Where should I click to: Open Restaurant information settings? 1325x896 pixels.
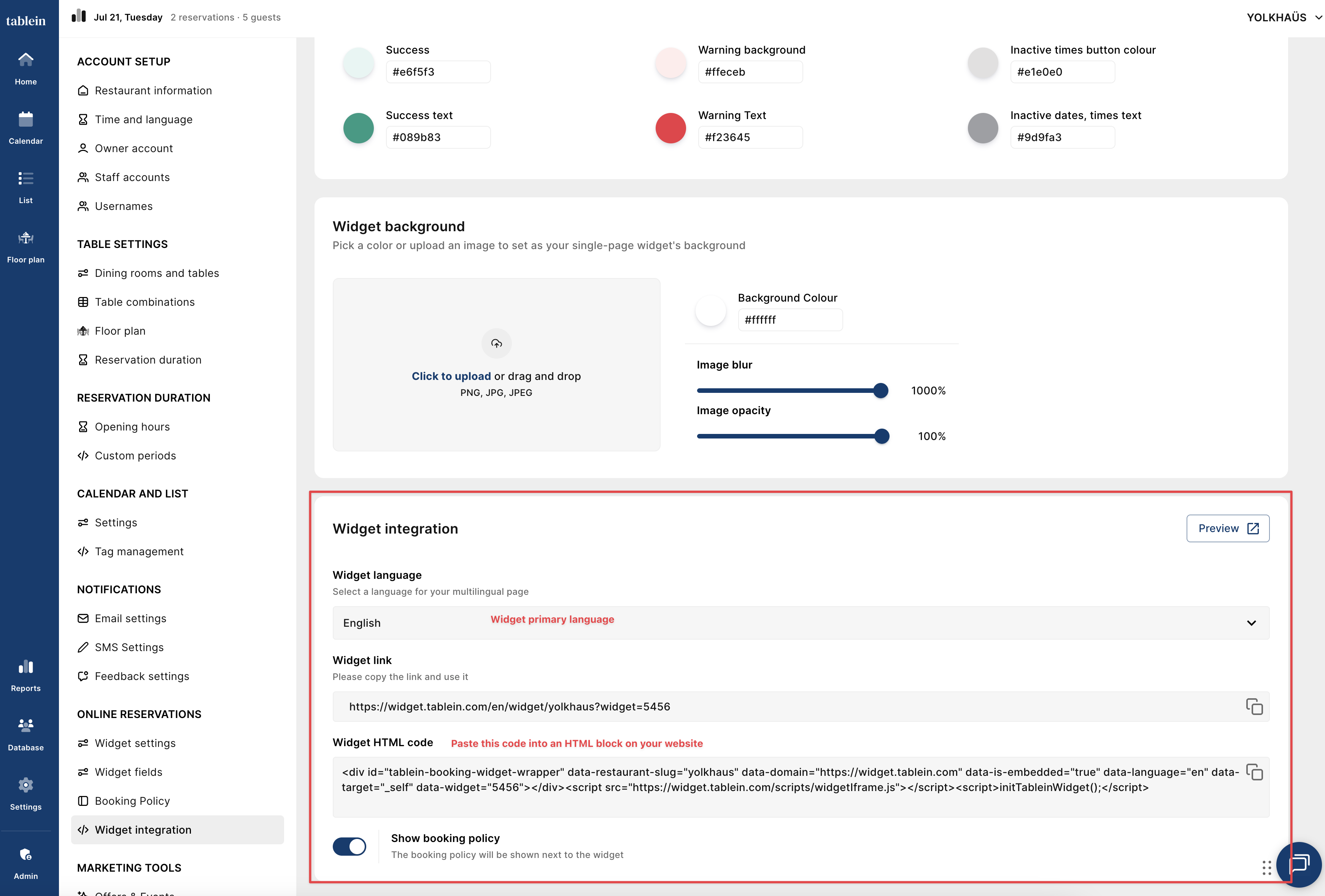pyautogui.click(x=144, y=91)
